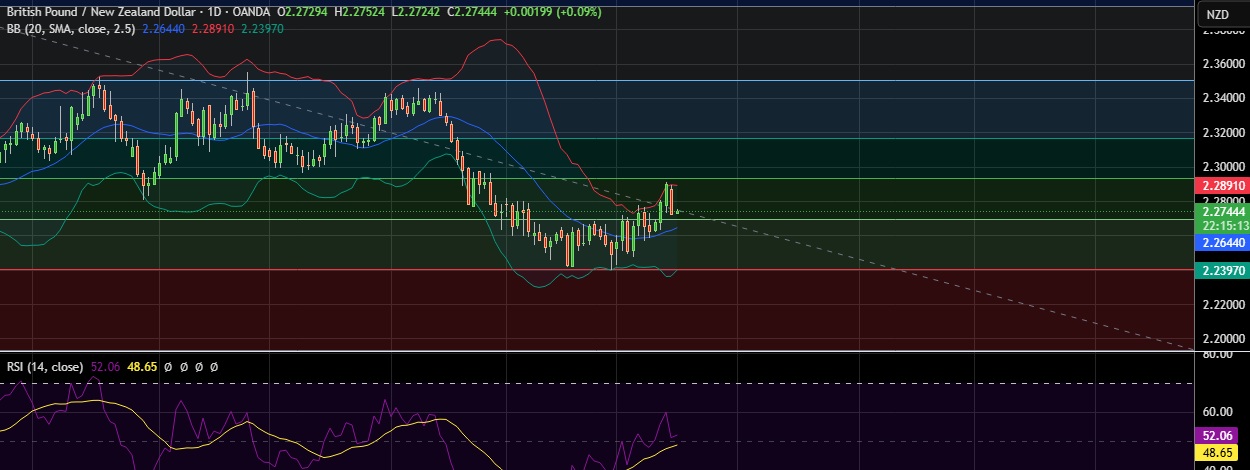Click the yellow RSI MA value 48.65 in legend
This screenshot has width=1250, height=470.
tap(144, 367)
